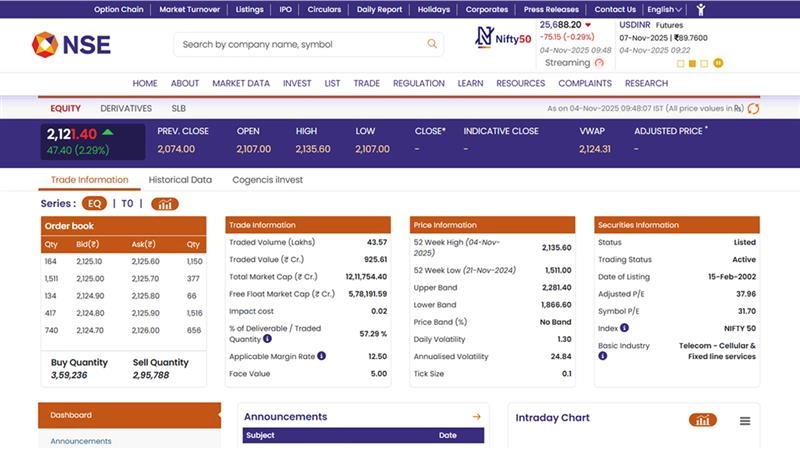Click the refresh icon beside price timestamp
The image size is (800, 450).
tap(753, 108)
